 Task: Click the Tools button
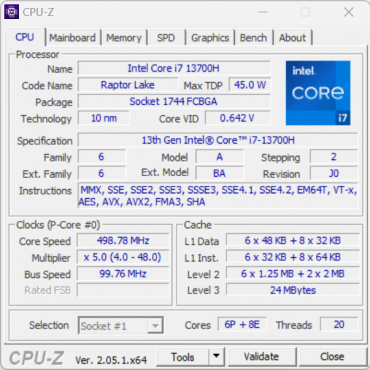(183, 356)
